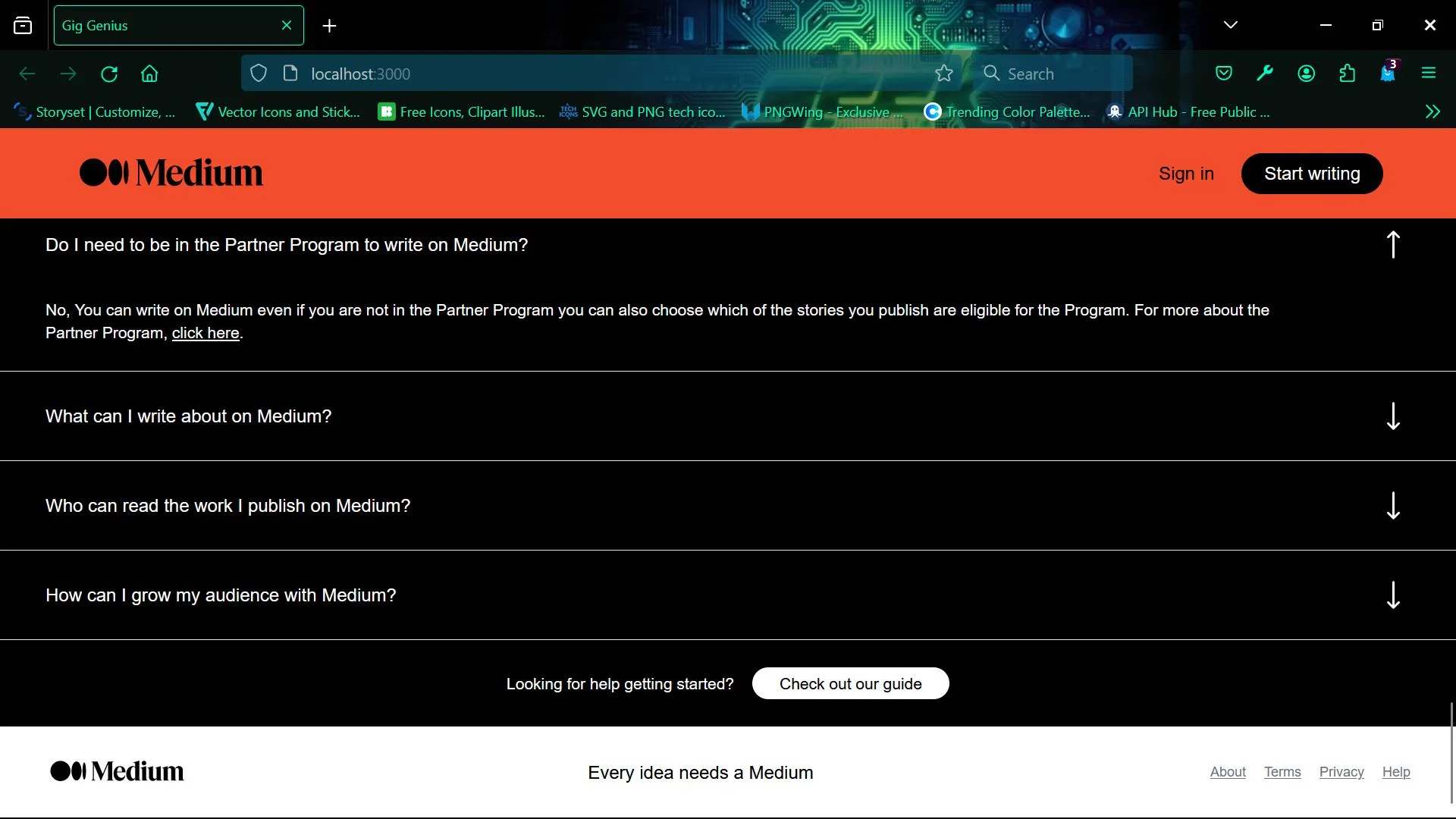Screen dimensions: 1456x819
Task: Minimize the browser window
Action: click(1326, 25)
